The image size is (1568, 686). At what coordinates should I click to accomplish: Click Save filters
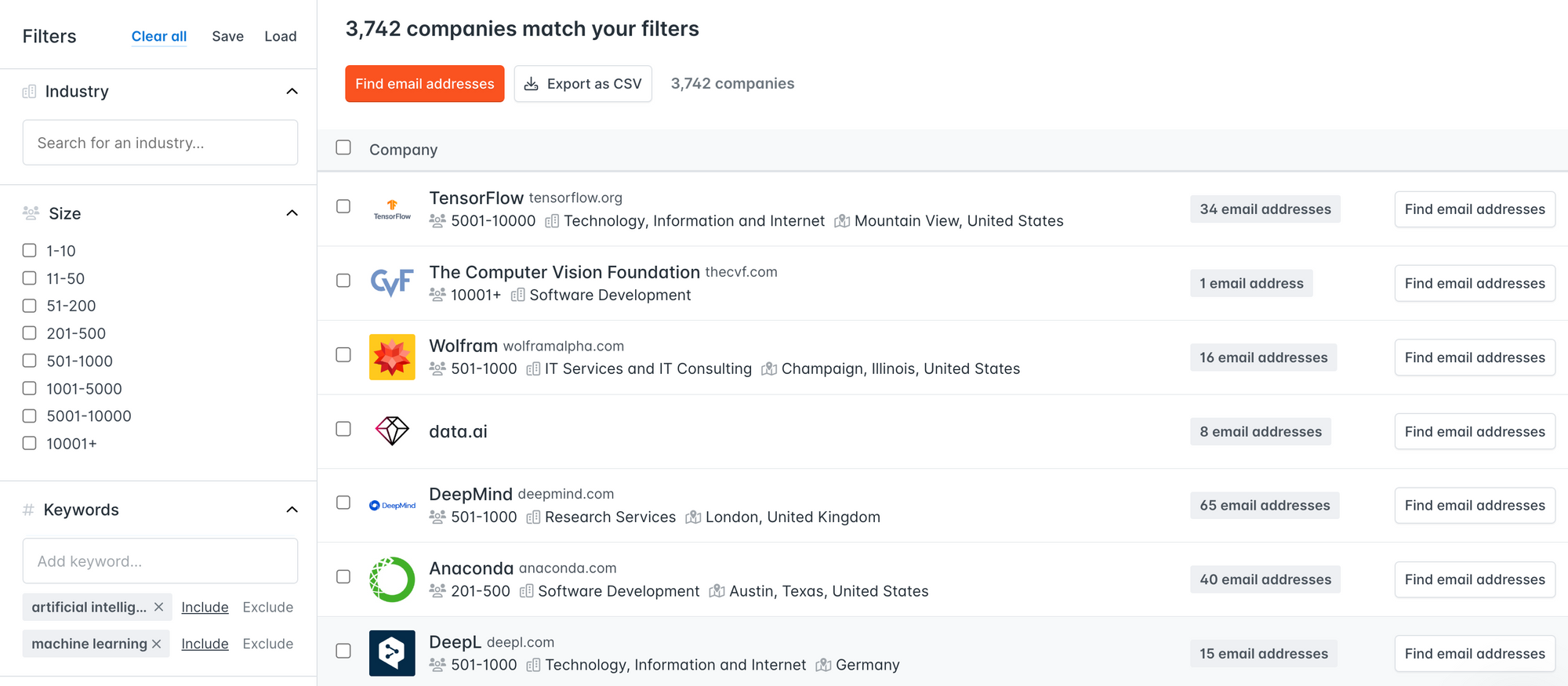(x=228, y=36)
